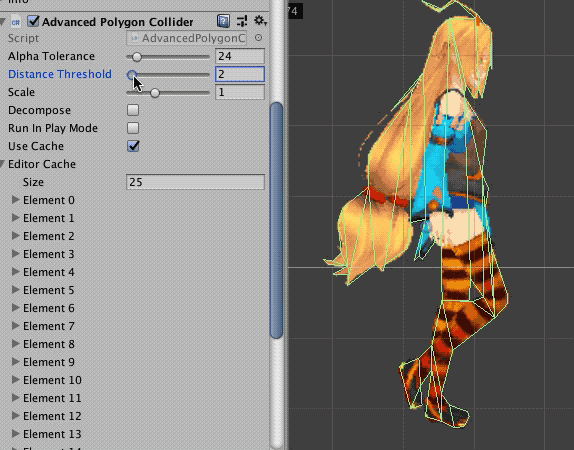This screenshot has width=574, height=450.
Task: Expand Element 11 foldout arrow
Action: coord(15,397)
